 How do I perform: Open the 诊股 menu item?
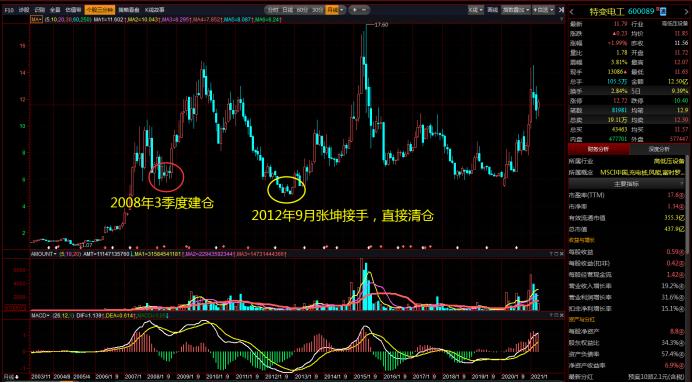[x=24, y=9]
